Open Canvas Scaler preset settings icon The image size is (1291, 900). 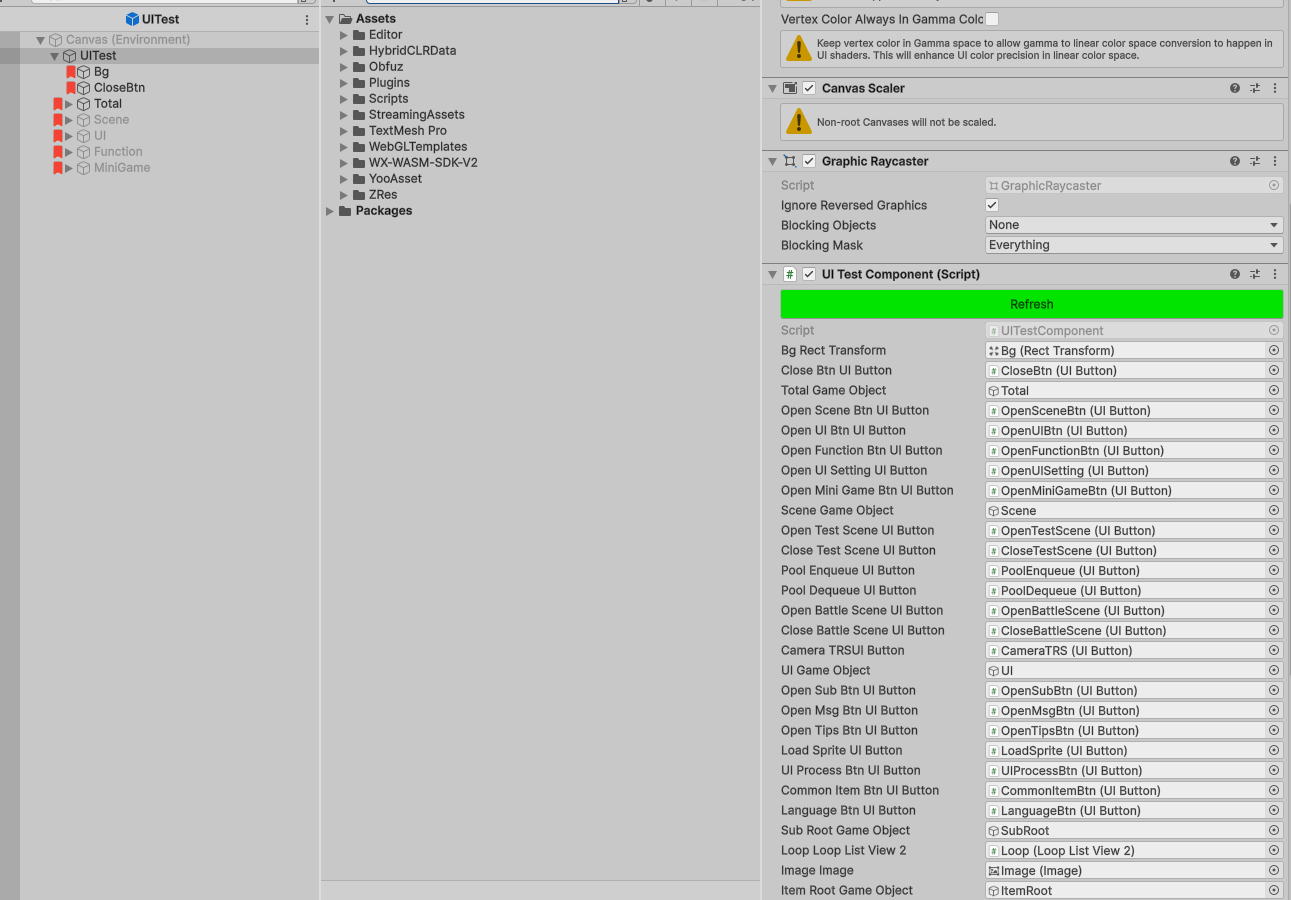coord(1255,88)
